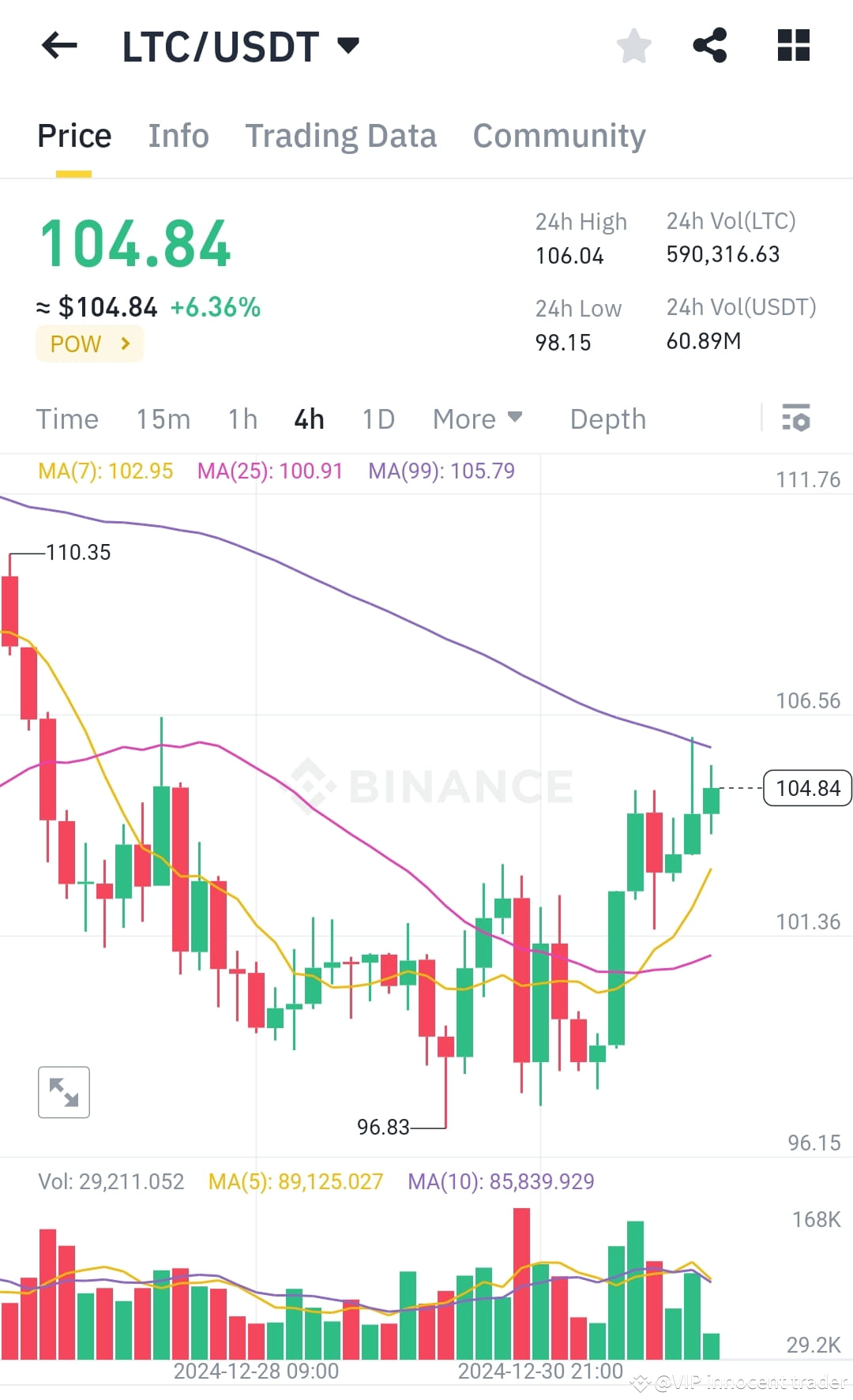Add LTC/USDT to favorites via star icon

[633, 47]
